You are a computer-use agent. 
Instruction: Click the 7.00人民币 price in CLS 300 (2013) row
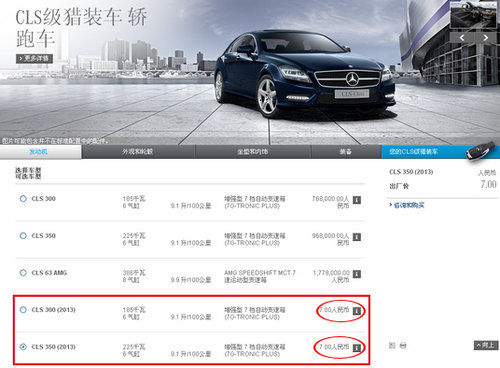click(x=334, y=310)
